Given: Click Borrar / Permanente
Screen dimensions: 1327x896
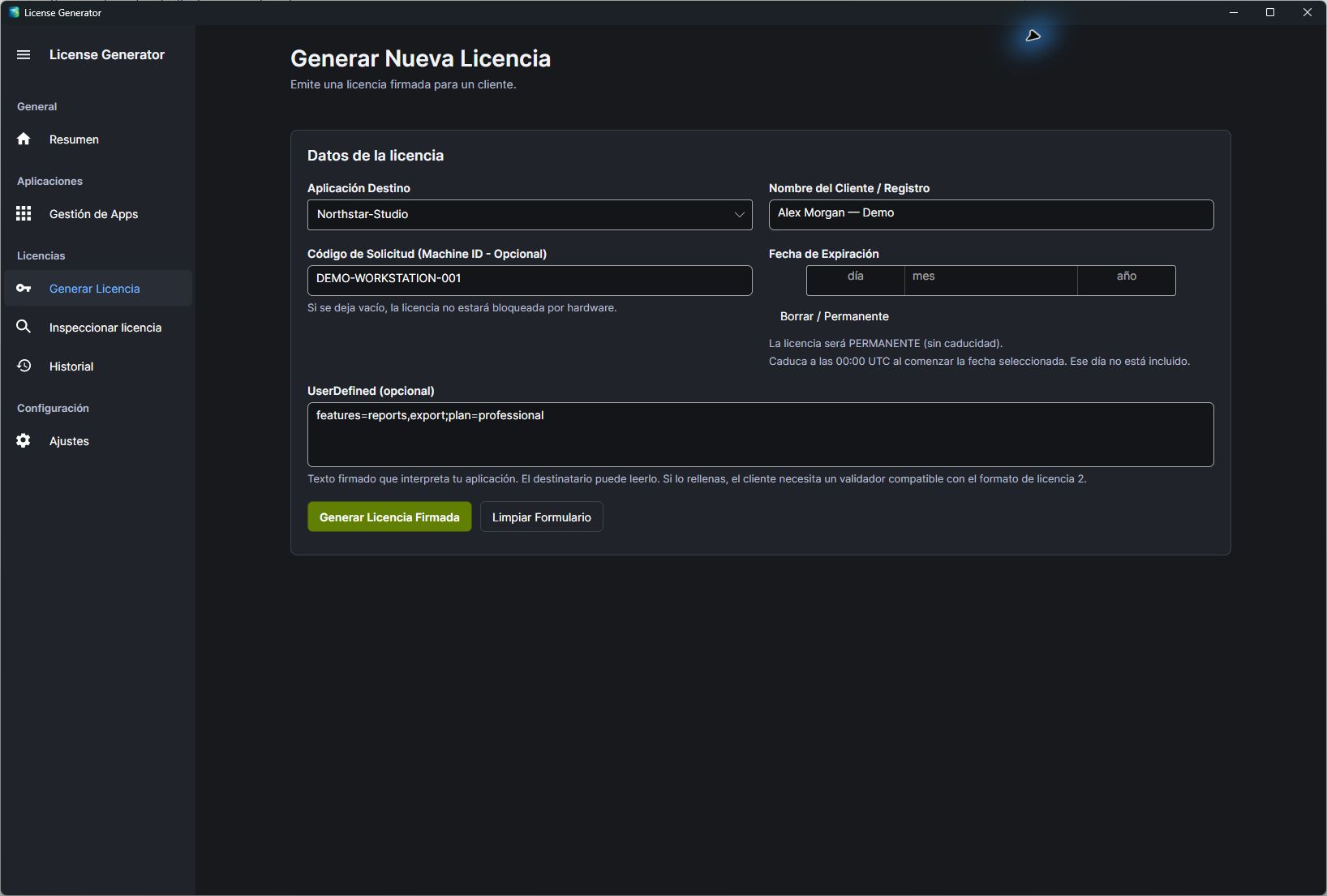Looking at the screenshot, I should pyautogui.click(x=834, y=316).
